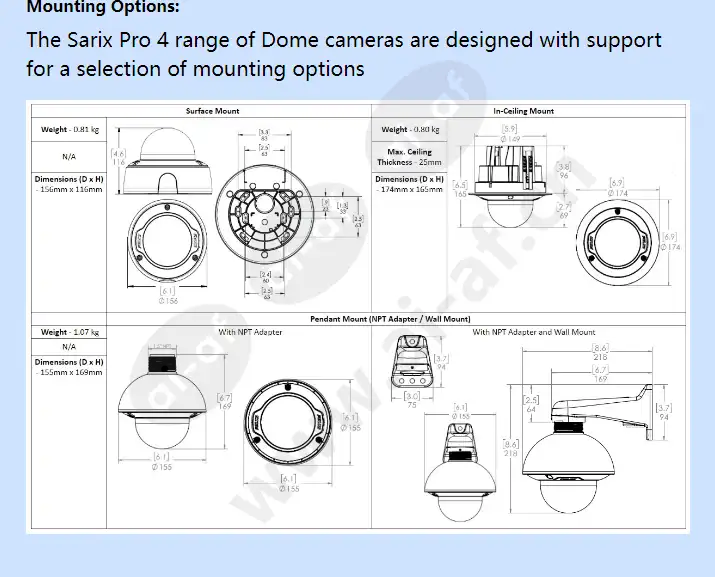This screenshot has height=577, width=715.
Task: Click Max. Ceiling Thickness - 25mm cell
Action: [409, 157]
